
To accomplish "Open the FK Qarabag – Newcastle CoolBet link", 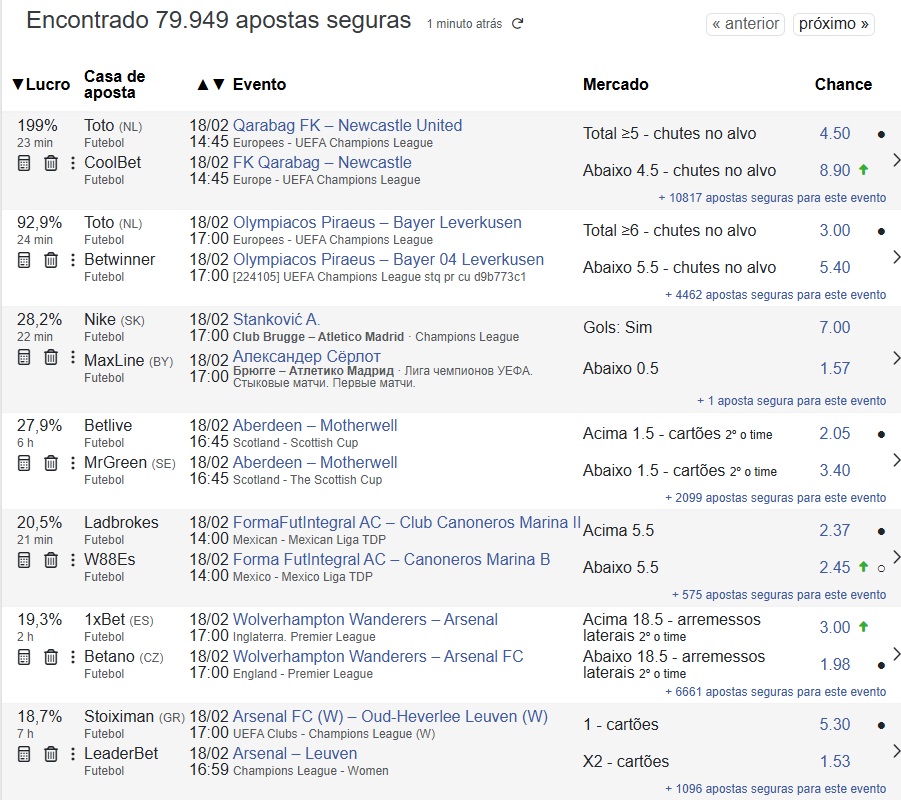I will point(322,163).
